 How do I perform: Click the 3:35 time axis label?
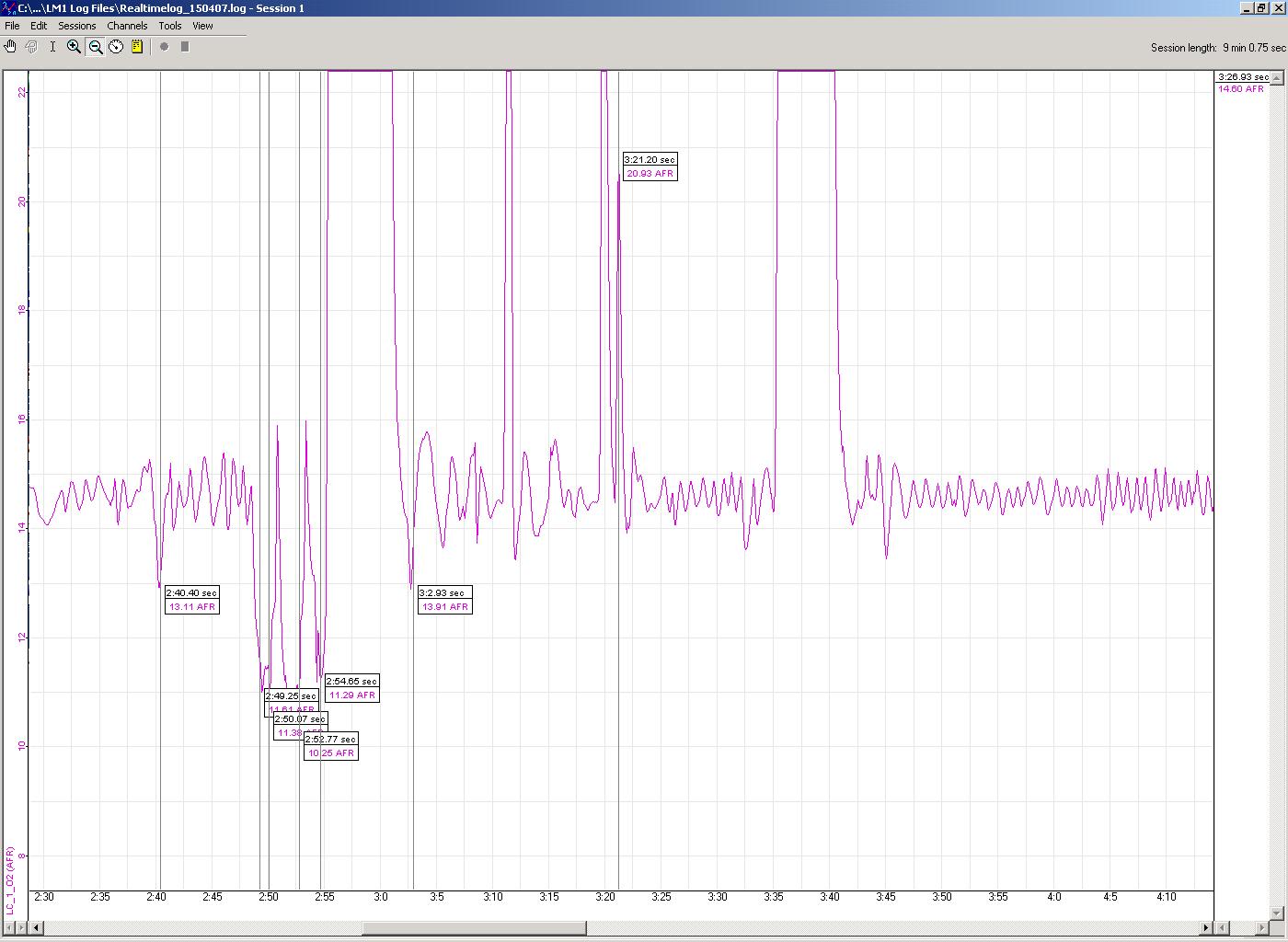774,897
